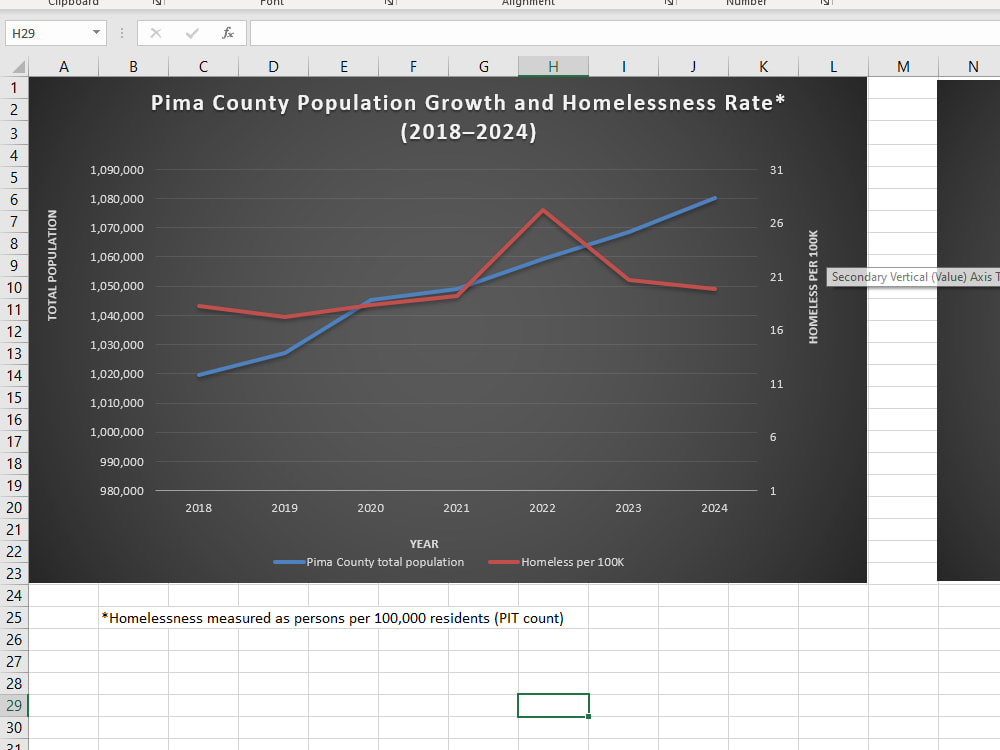Click the Enter checkmark icon in formula bar
Screen dimensions: 1000x750
click(x=192, y=33)
